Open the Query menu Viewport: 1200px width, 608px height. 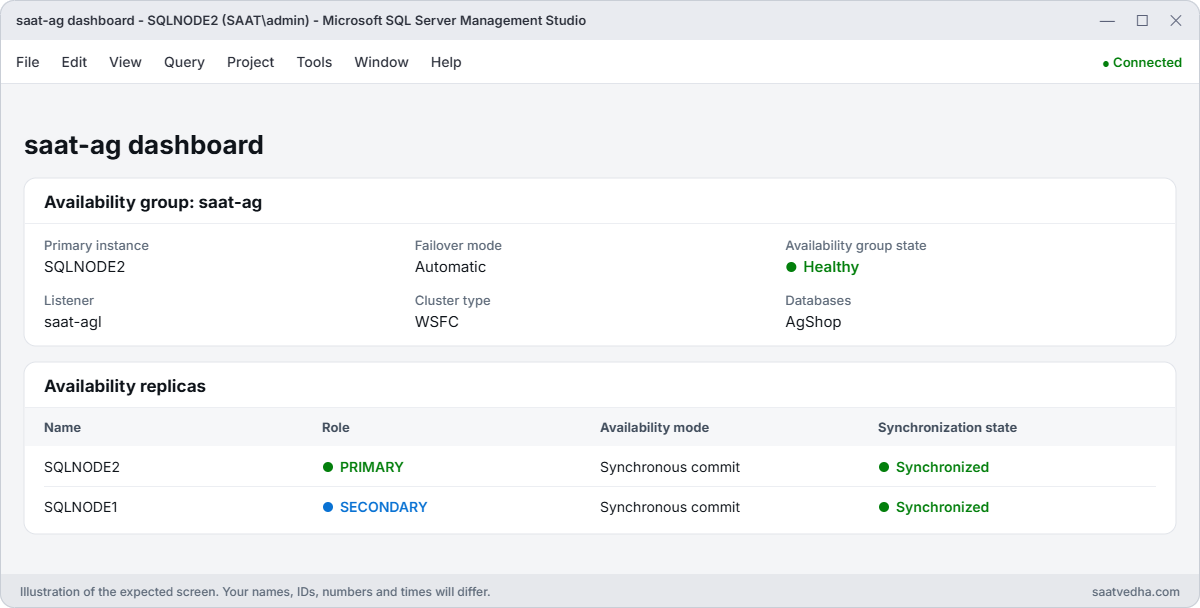184,62
